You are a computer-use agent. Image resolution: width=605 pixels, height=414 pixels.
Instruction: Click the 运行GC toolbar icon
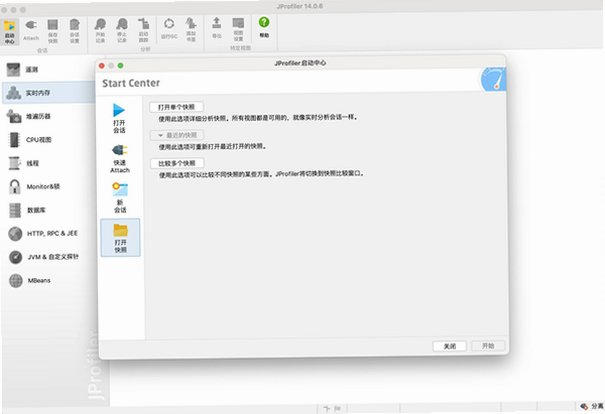[169, 29]
